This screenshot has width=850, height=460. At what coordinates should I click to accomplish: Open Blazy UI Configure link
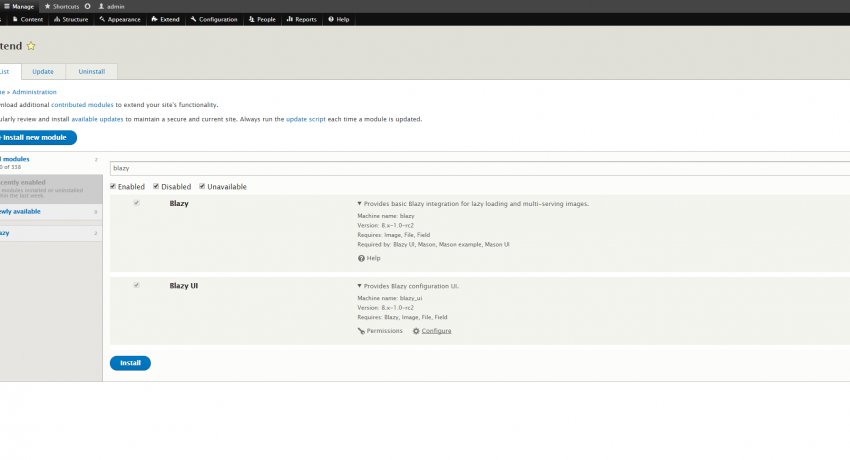[x=432, y=331]
